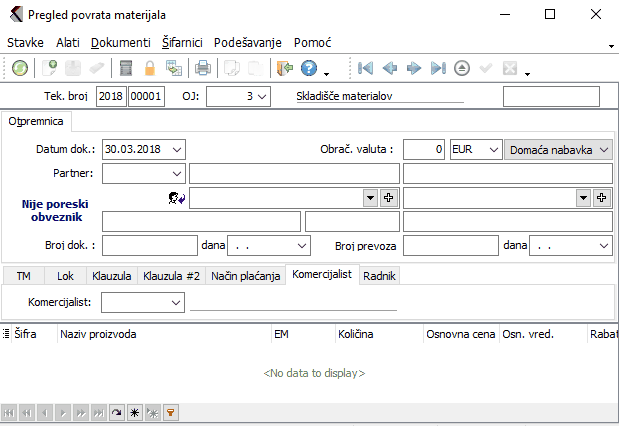Click the orange padlock lock icon

tap(150, 68)
